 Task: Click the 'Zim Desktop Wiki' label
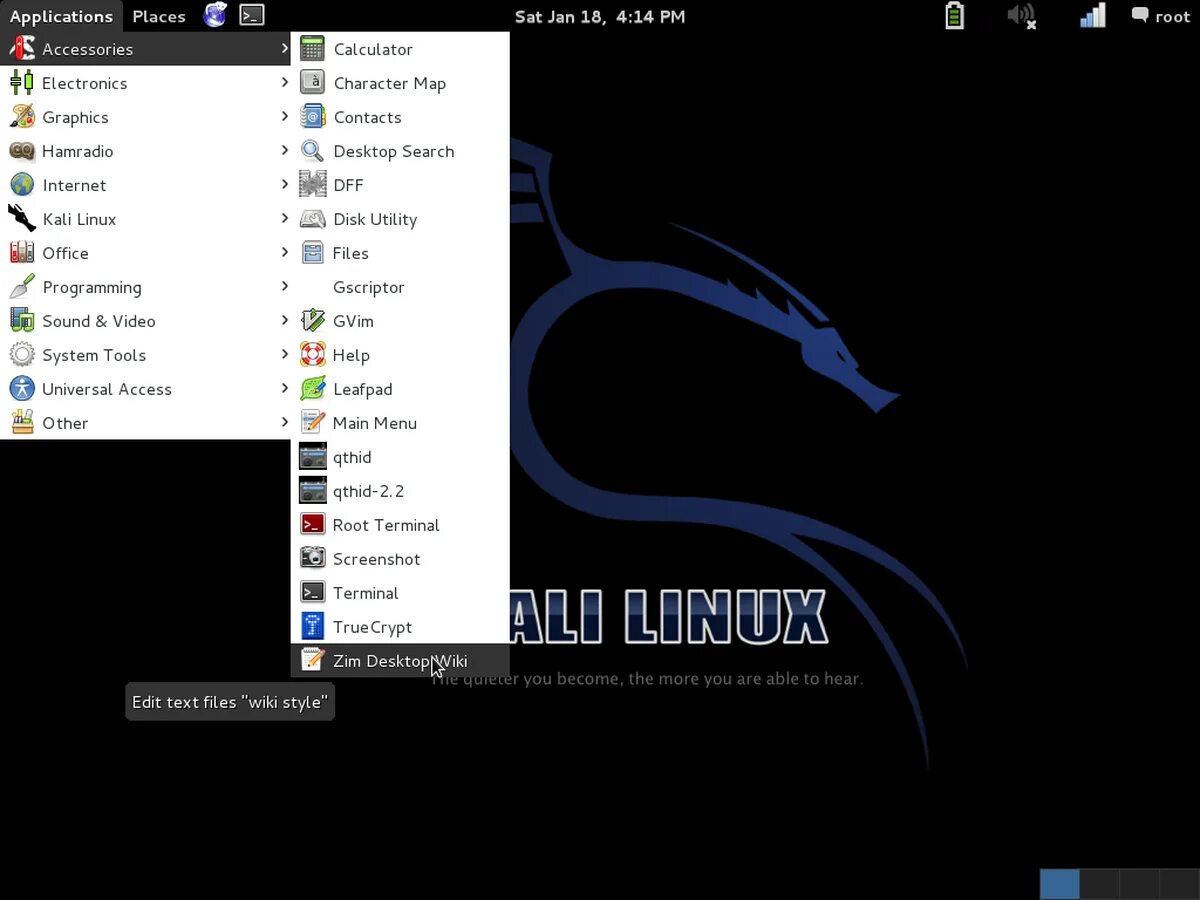[400, 661]
